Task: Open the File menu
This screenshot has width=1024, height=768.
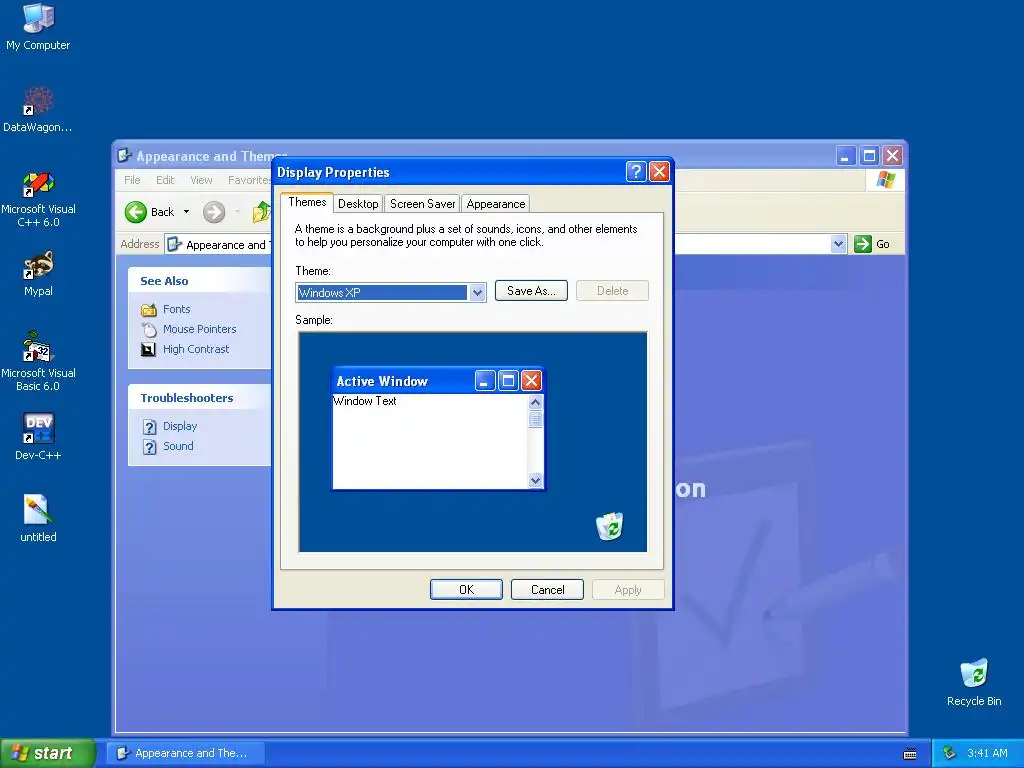Action: (x=132, y=180)
